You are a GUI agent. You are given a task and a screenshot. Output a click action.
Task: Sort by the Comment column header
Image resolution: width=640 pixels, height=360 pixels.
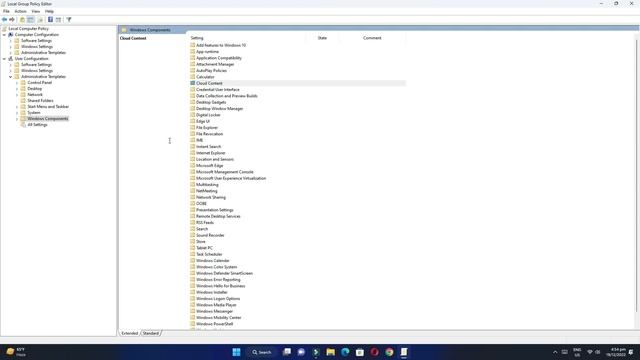coord(372,38)
